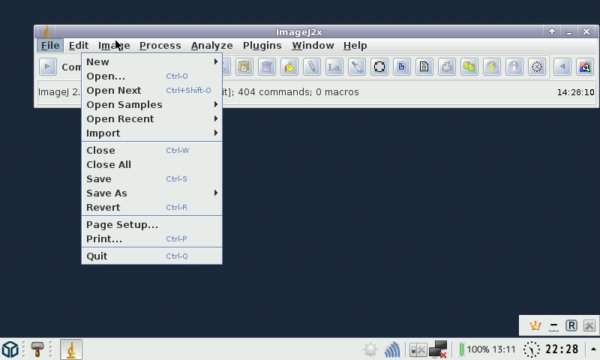
Task: Select the eyedropper color picker tool
Action: (x=357, y=67)
